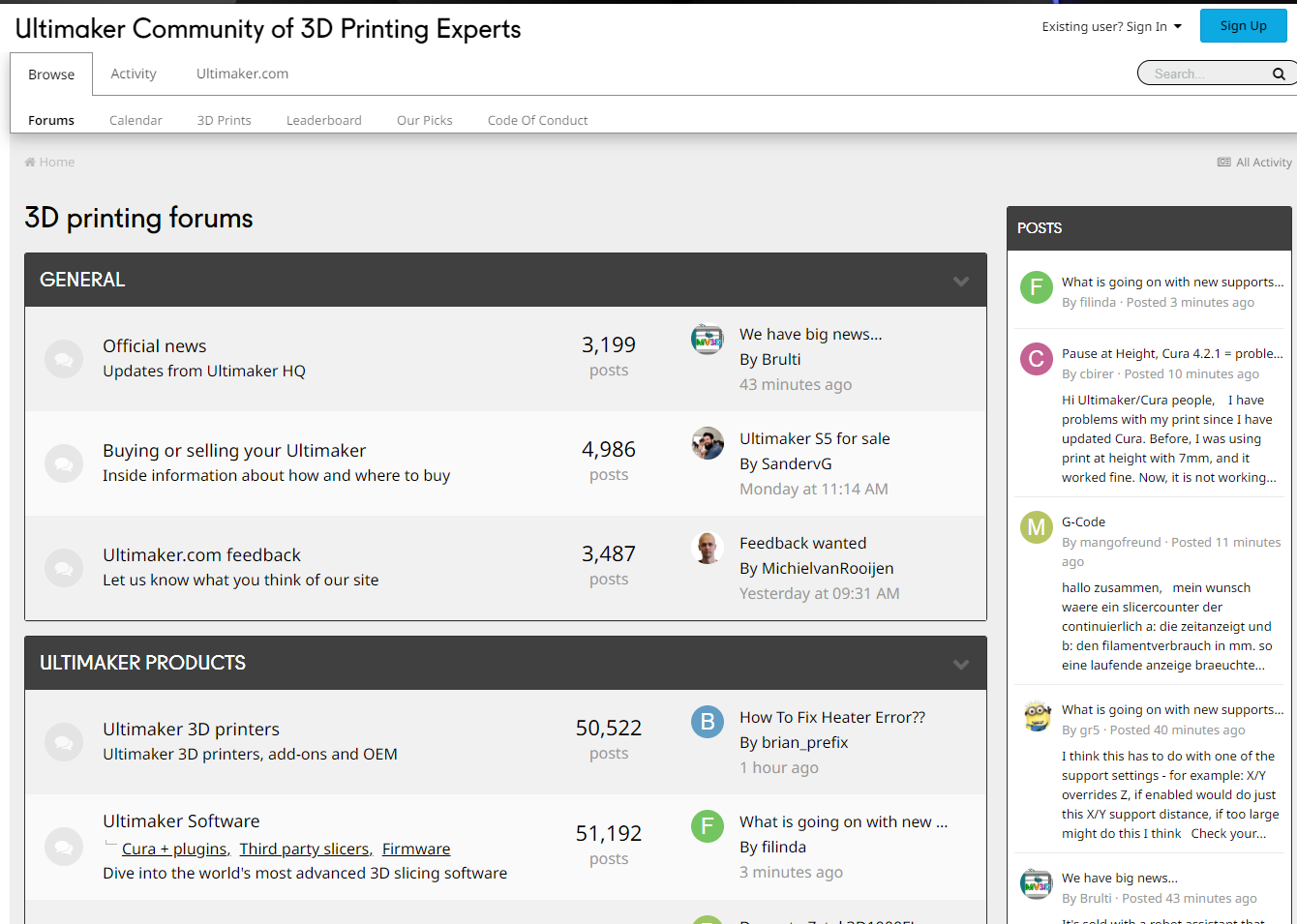The height and width of the screenshot is (924, 1297).
Task: Click Ultimaker 3D printers forum bubble icon
Action: [64, 742]
